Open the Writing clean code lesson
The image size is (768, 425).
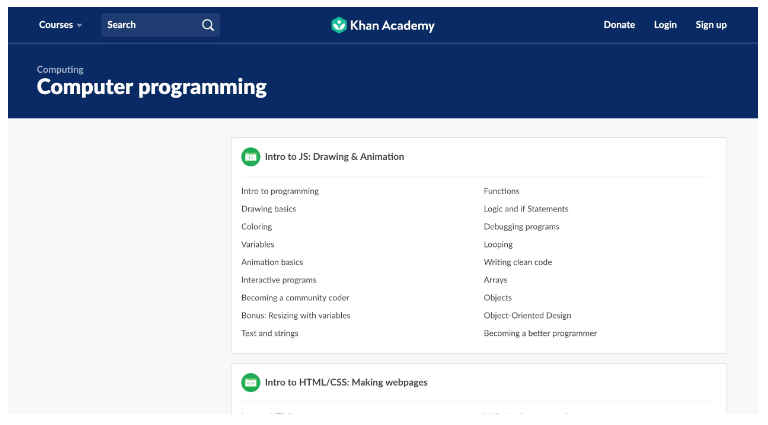(x=518, y=262)
